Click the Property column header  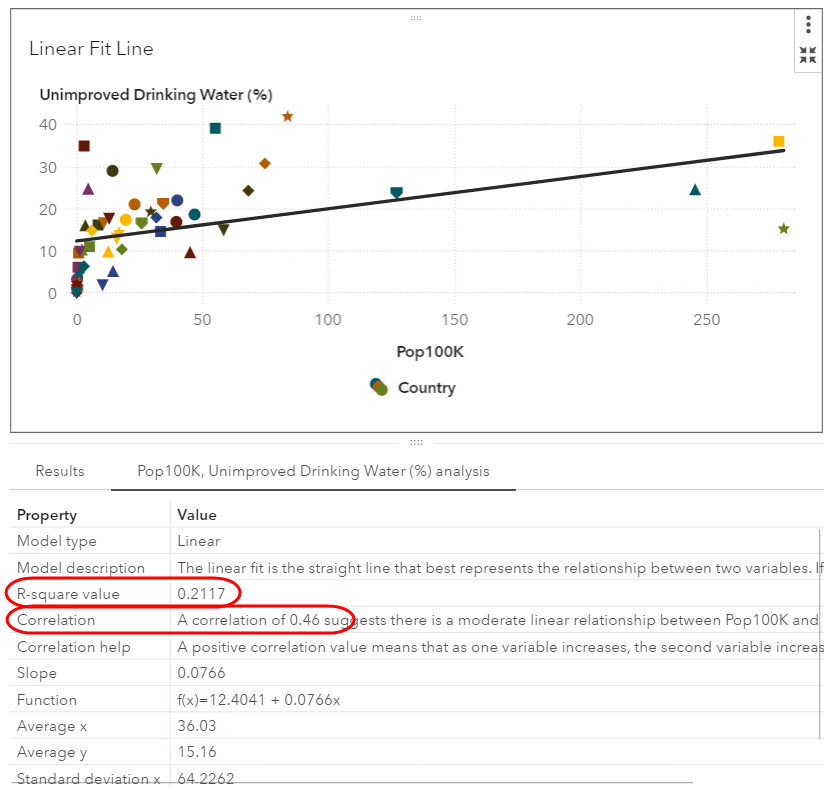pyautogui.click(x=47, y=515)
